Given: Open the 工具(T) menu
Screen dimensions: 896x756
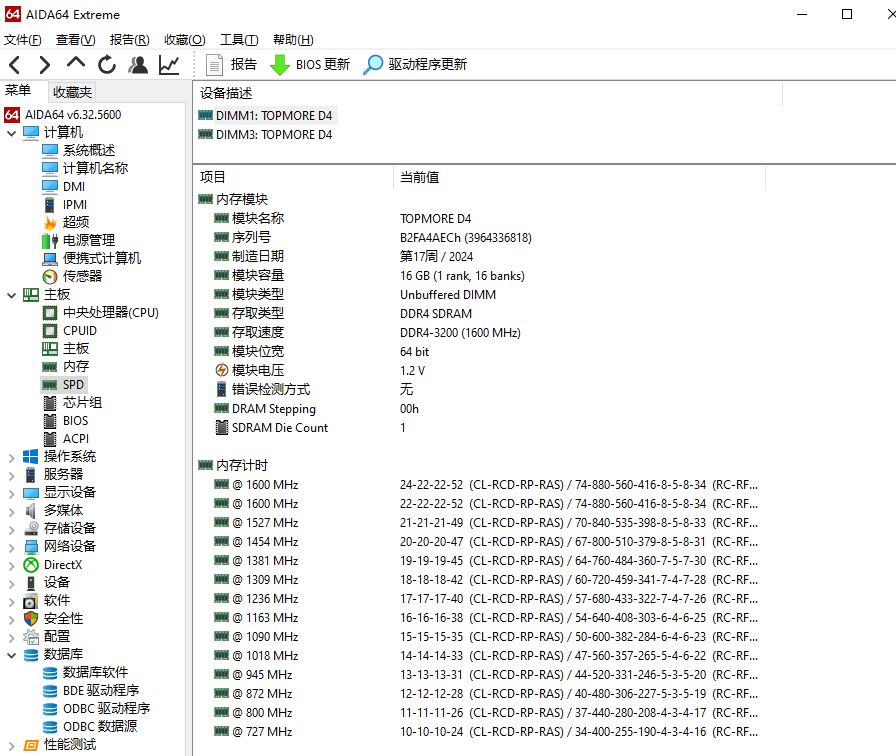Looking at the screenshot, I should pos(239,40).
